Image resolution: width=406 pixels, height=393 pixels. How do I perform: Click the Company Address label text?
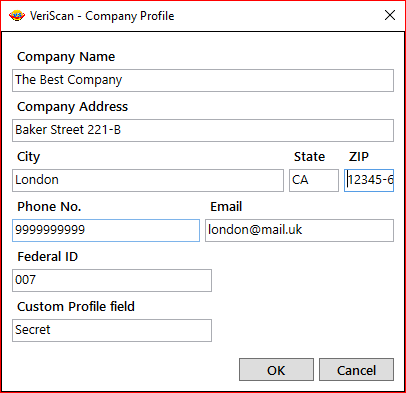coord(72,107)
